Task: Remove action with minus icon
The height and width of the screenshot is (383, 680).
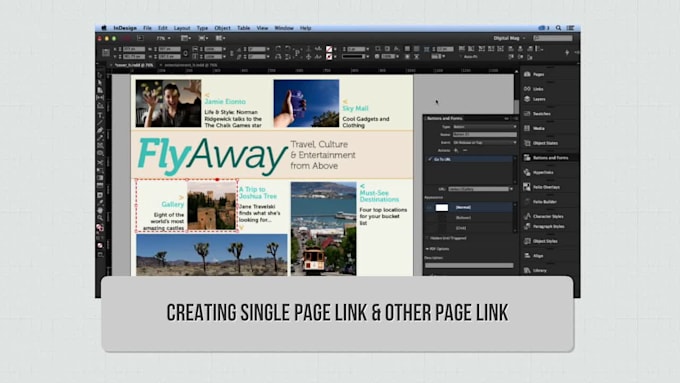Action: tap(465, 151)
